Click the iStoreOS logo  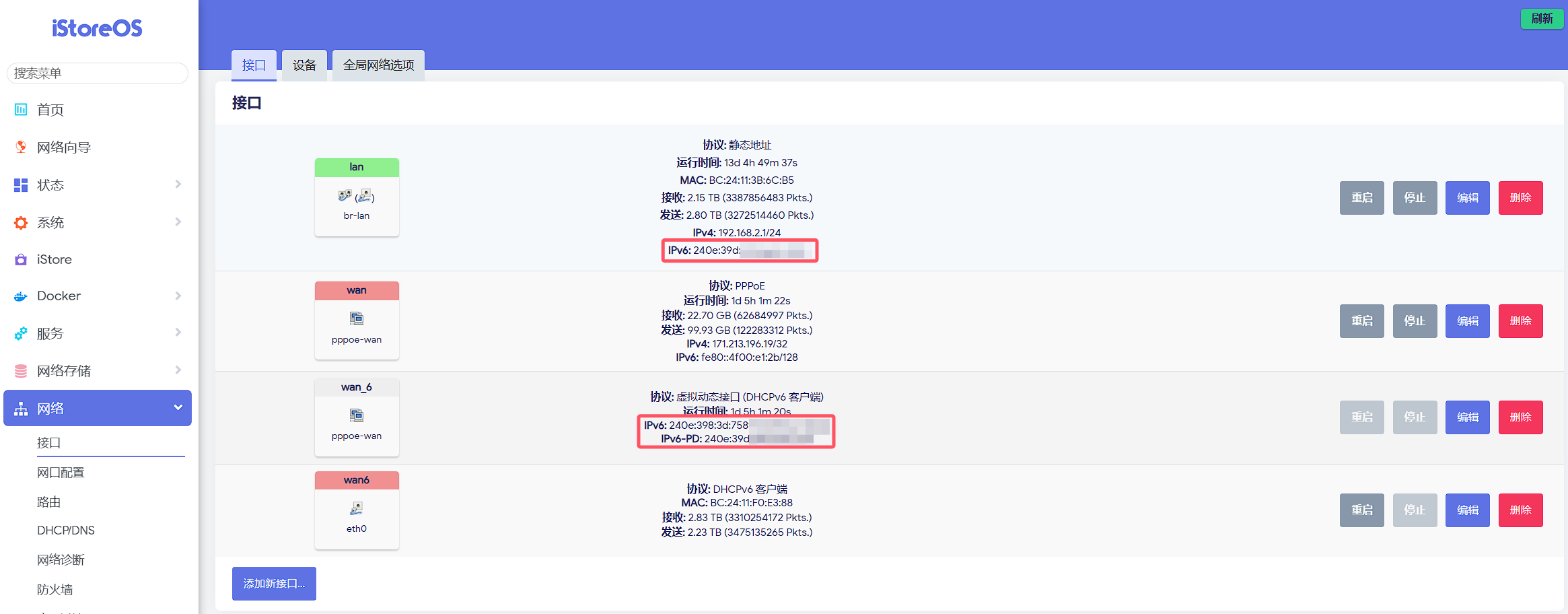pos(97,28)
